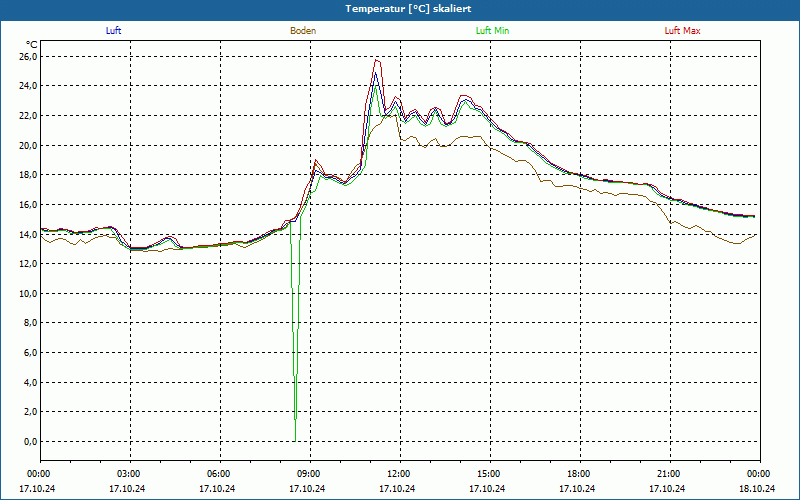Click the 18:00 time axis label

[580, 474]
